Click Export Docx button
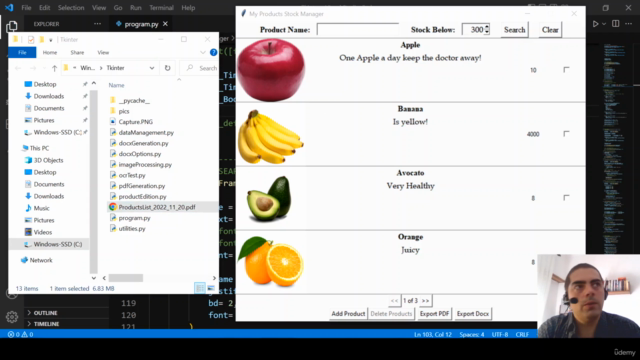 click(x=473, y=313)
